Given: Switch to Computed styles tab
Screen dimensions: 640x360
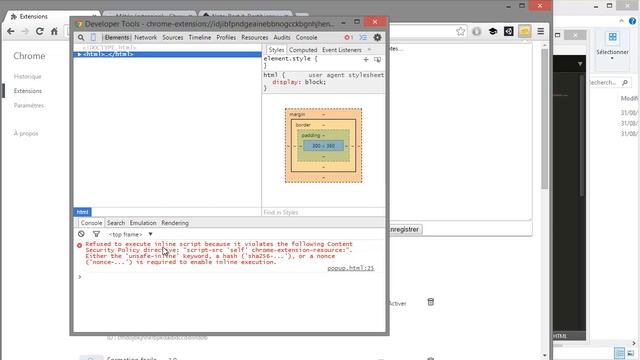Looking at the screenshot, I should pyautogui.click(x=303, y=50).
